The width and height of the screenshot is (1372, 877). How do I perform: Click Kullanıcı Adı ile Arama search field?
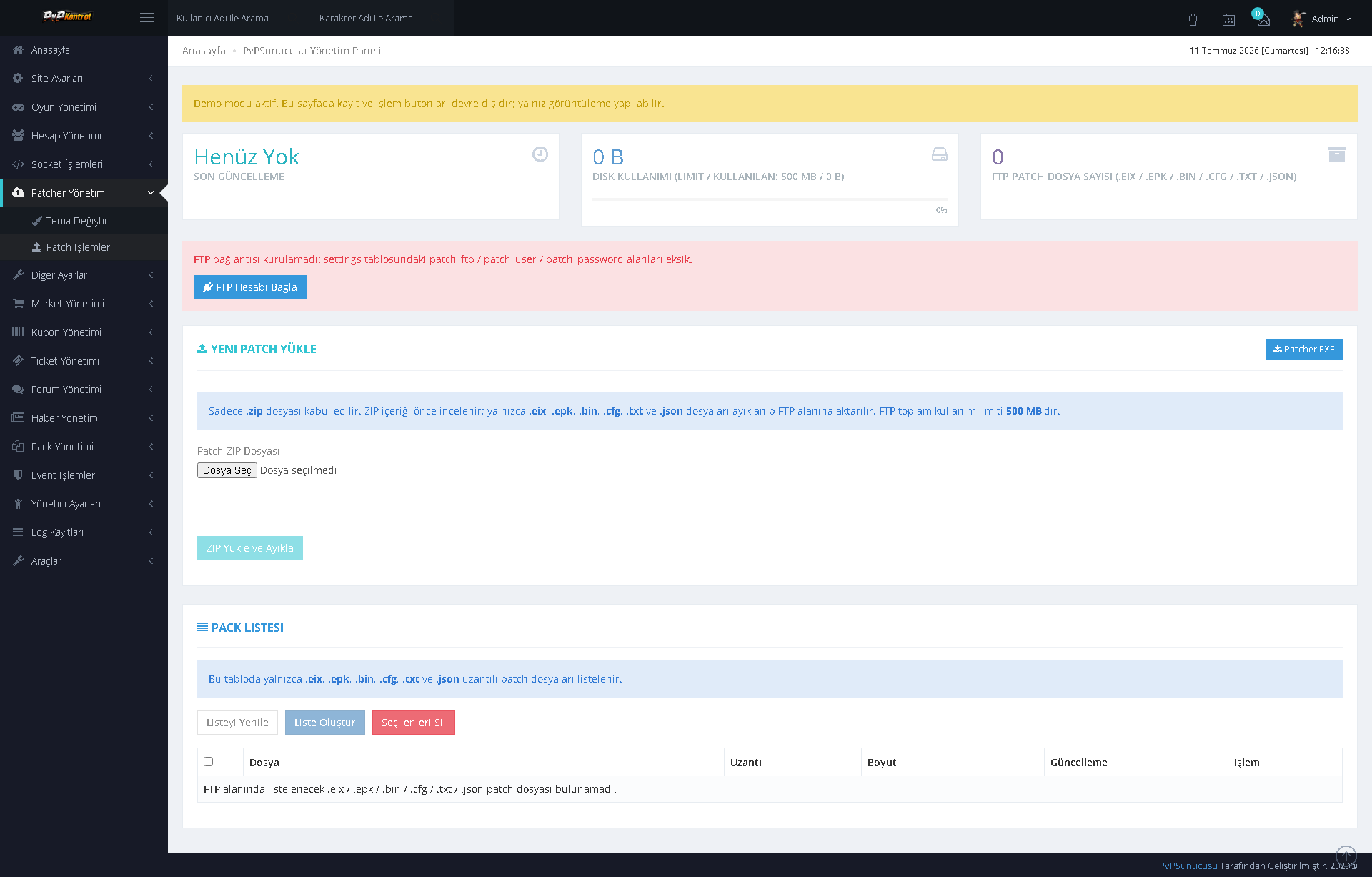click(239, 18)
